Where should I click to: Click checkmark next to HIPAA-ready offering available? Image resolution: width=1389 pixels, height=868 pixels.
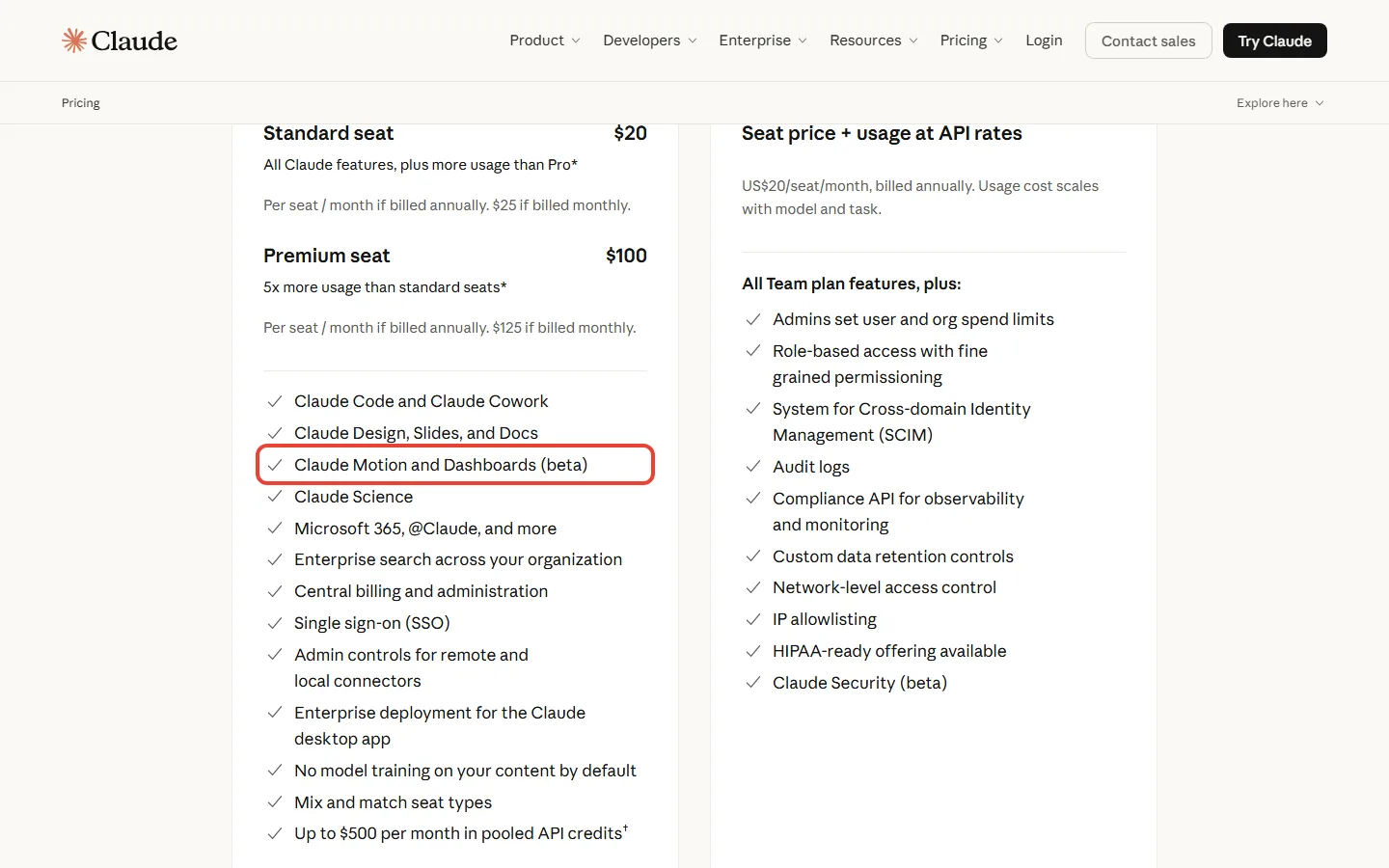753,651
